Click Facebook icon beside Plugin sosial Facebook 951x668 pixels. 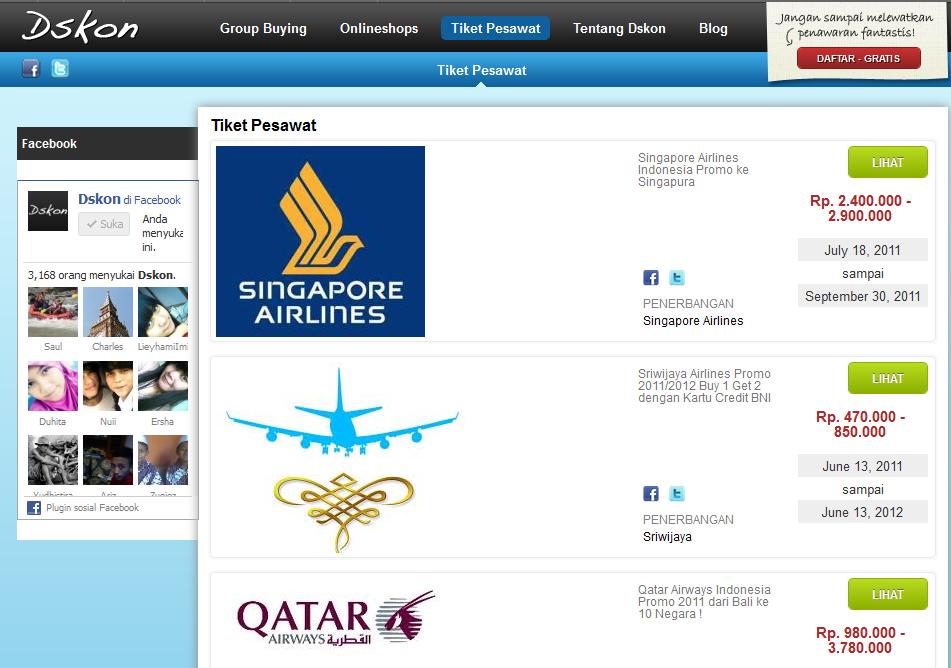point(34,508)
